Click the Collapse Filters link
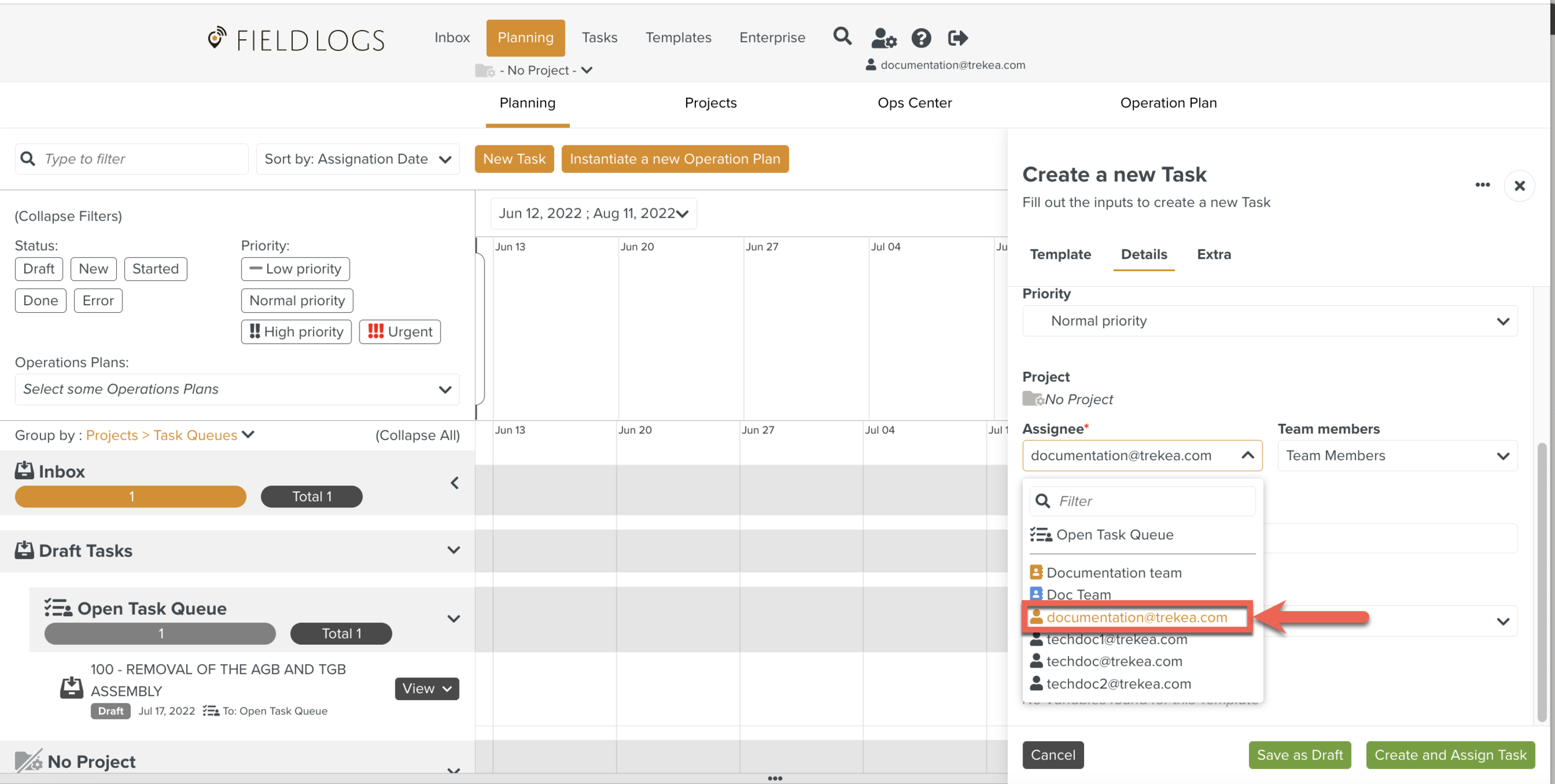This screenshot has width=1555, height=784. point(68,216)
